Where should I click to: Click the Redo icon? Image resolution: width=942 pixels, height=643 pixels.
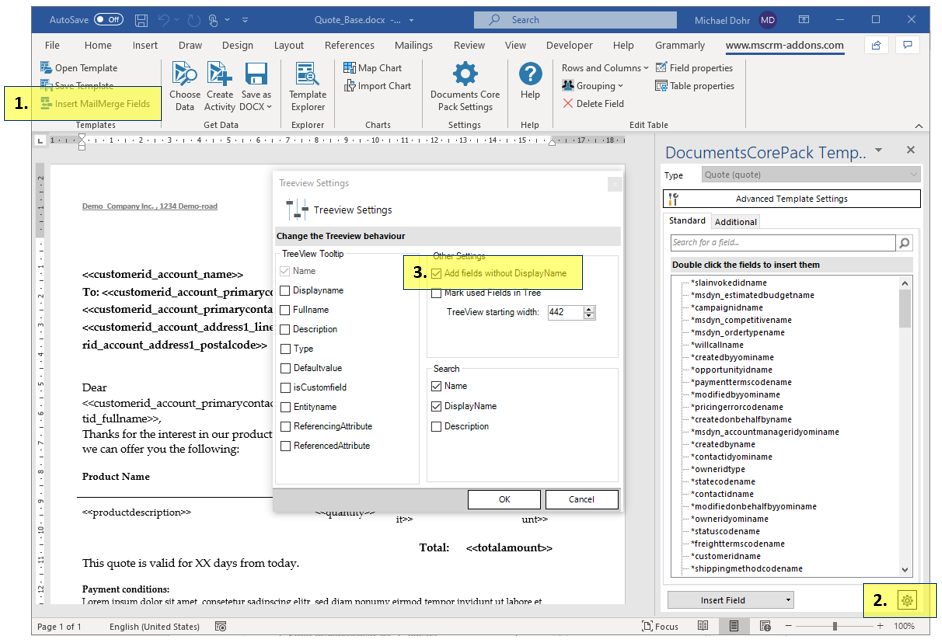point(193,20)
